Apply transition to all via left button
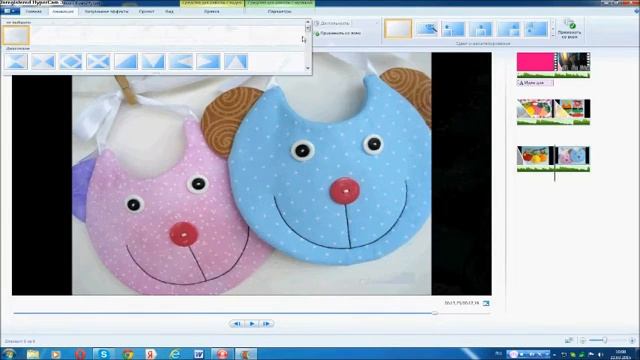Image resolution: width=640 pixels, height=360 pixels. tap(338, 33)
